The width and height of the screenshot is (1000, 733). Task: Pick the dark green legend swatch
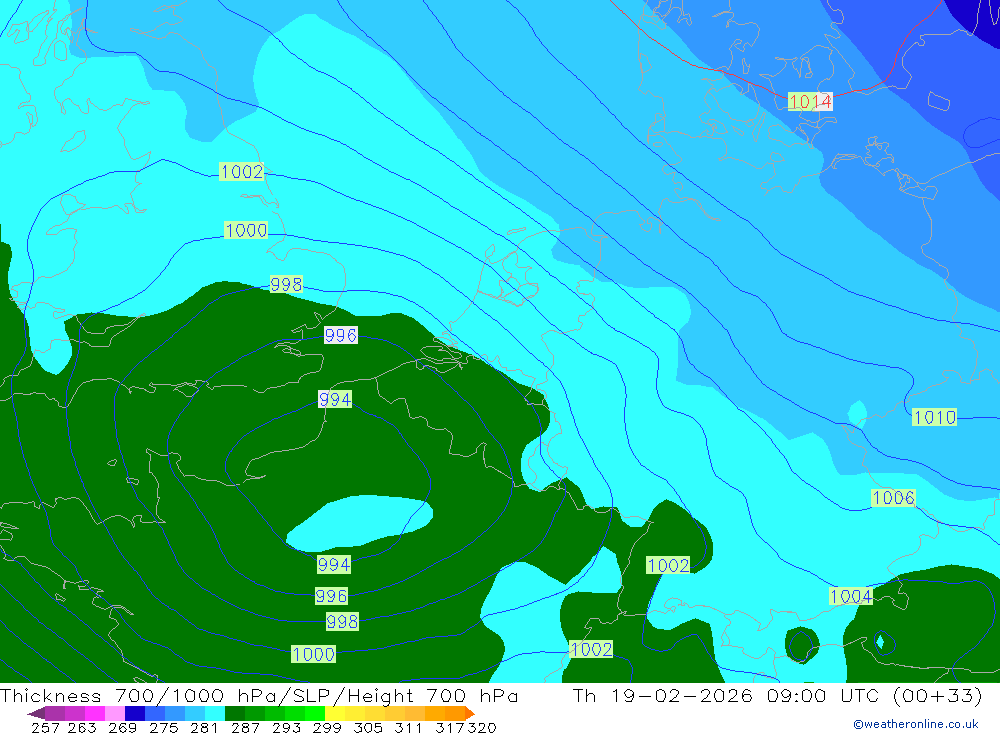click(x=235, y=713)
